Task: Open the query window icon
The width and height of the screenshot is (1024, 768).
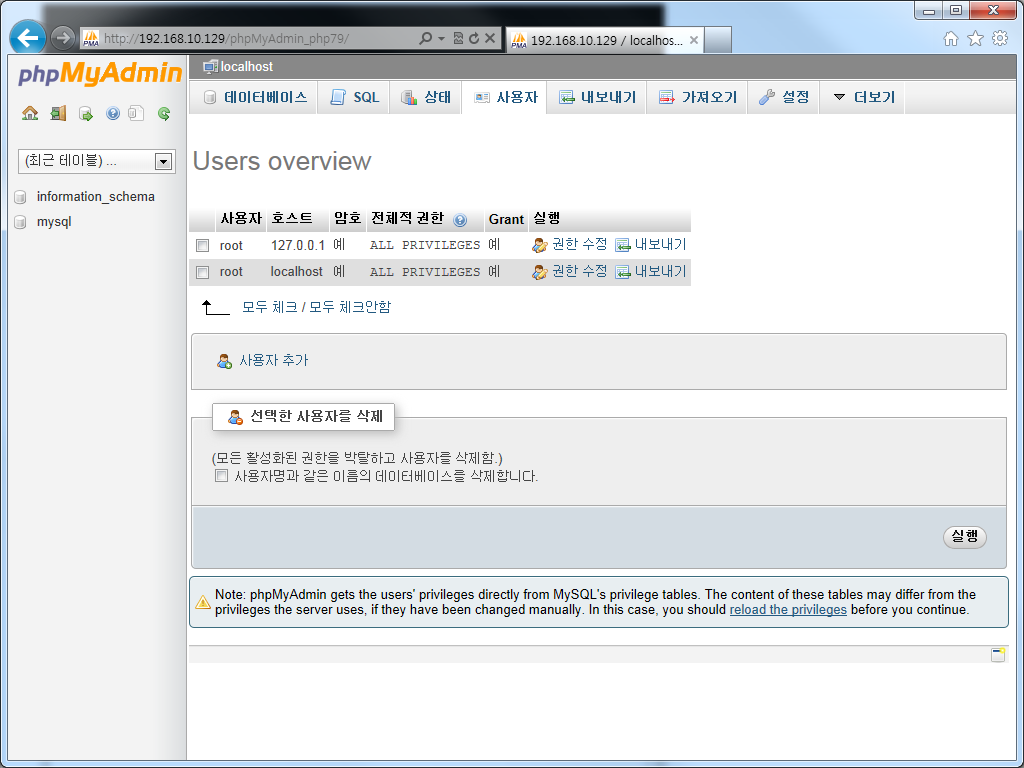Action: pos(86,114)
